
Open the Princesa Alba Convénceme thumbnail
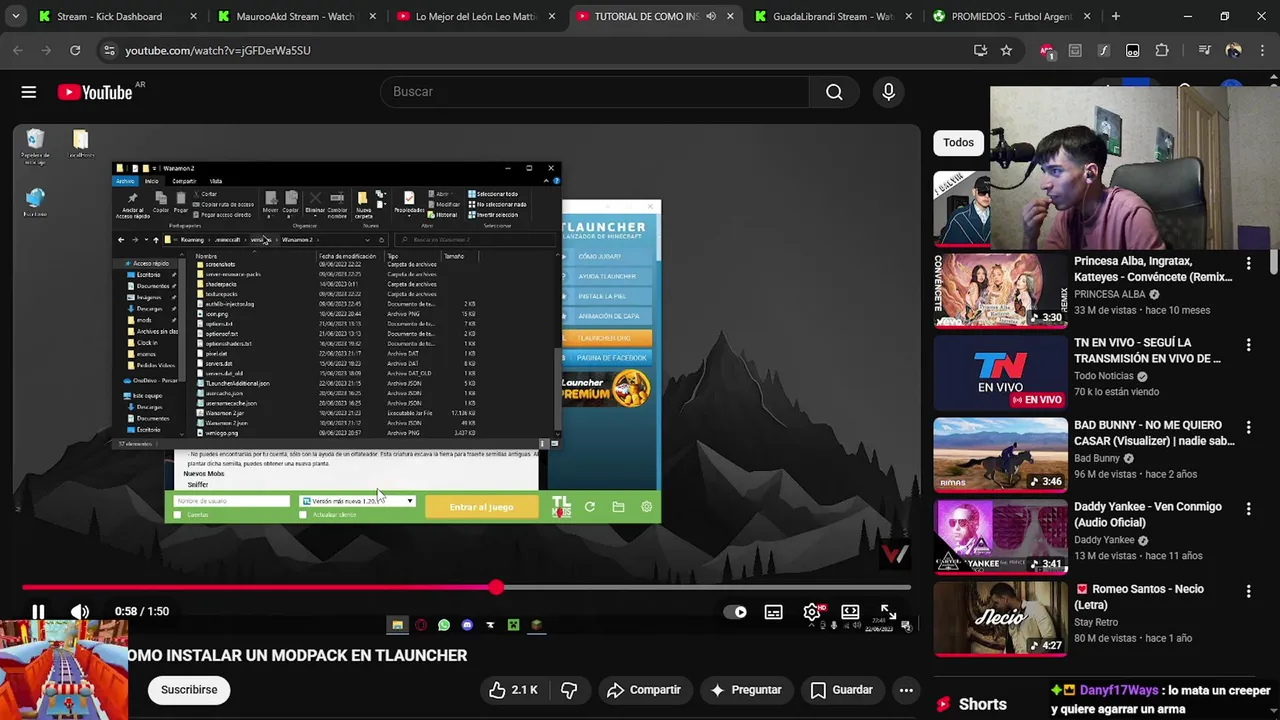1000,291
